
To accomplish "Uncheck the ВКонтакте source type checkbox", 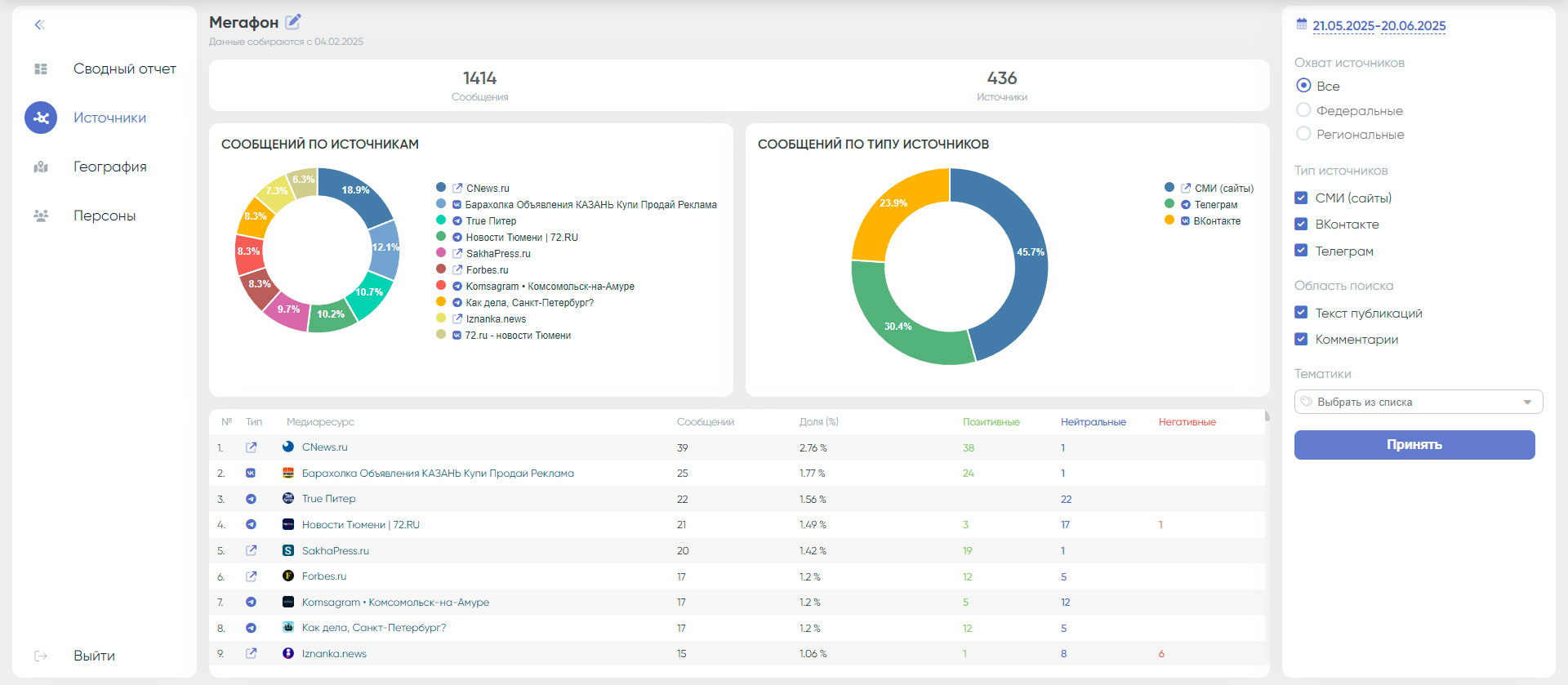I will coord(1301,224).
